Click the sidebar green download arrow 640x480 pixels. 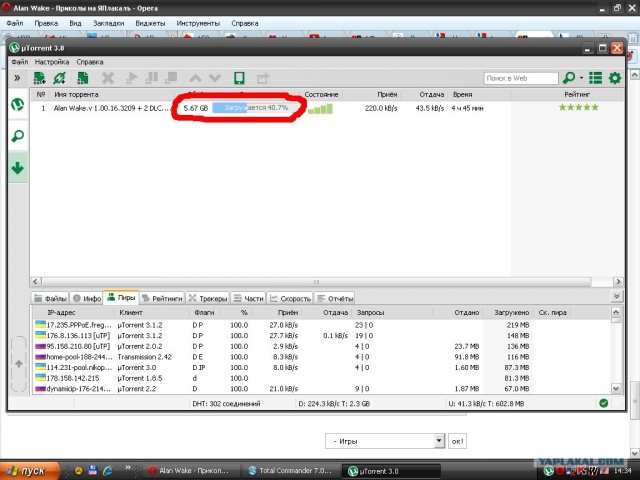[18, 168]
